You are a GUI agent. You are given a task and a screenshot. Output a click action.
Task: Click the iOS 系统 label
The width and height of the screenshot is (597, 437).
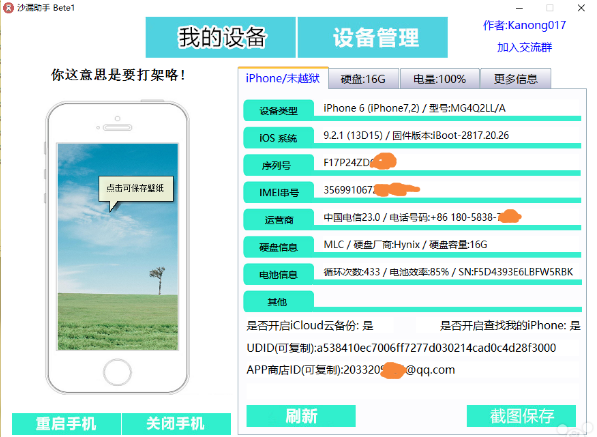pyautogui.click(x=279, y=138)
